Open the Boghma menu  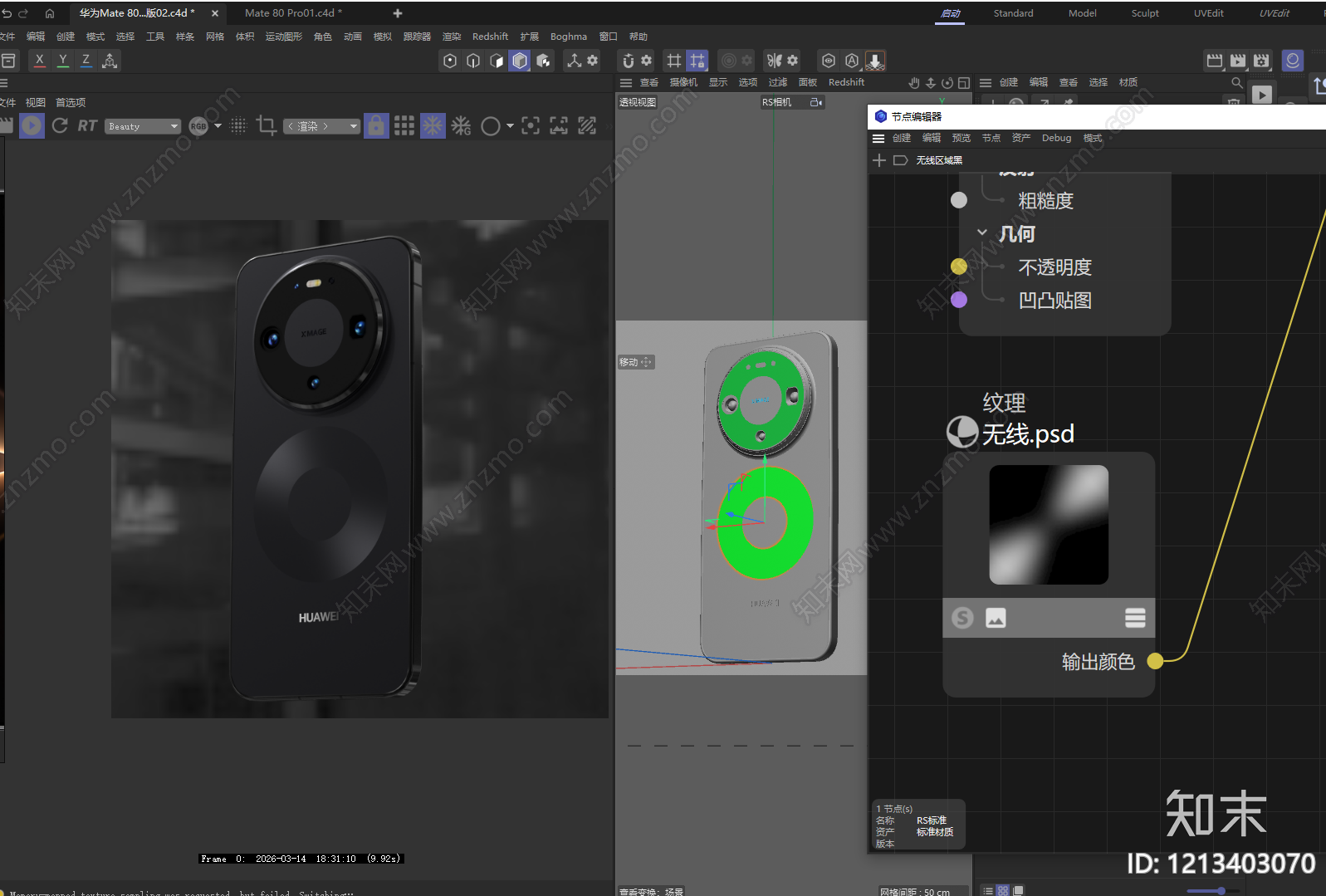pos(569,37)
